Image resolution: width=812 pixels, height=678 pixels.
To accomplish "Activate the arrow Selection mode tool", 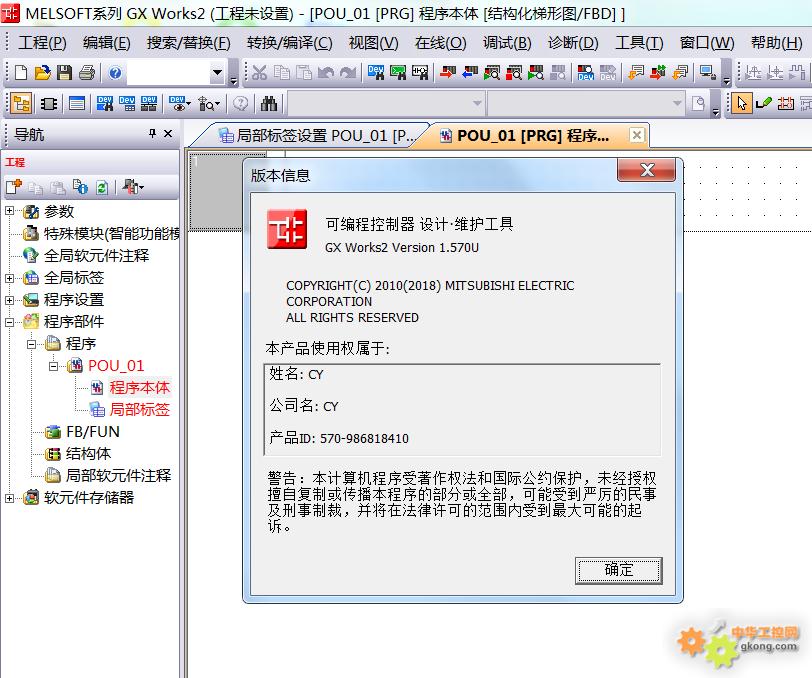I will (742, 104).
